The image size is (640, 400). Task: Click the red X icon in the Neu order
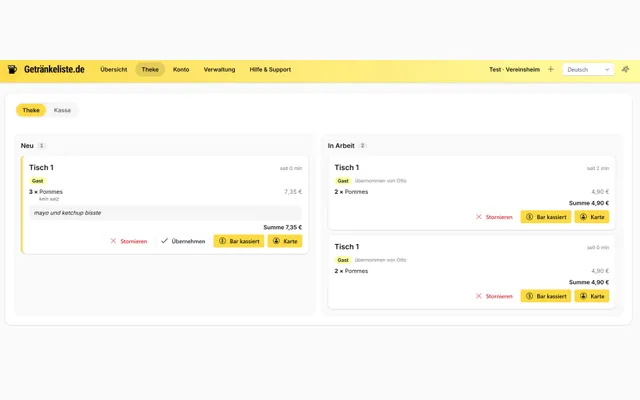113,241
